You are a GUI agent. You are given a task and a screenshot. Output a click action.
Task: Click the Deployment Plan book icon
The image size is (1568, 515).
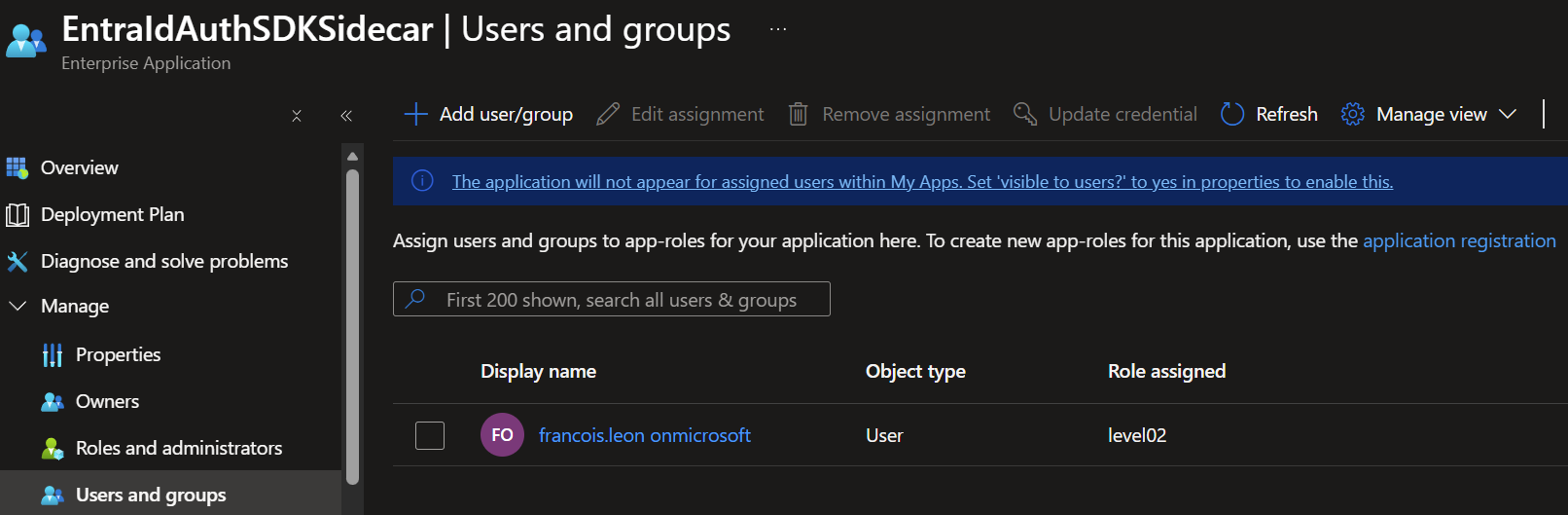coord(18,214)
